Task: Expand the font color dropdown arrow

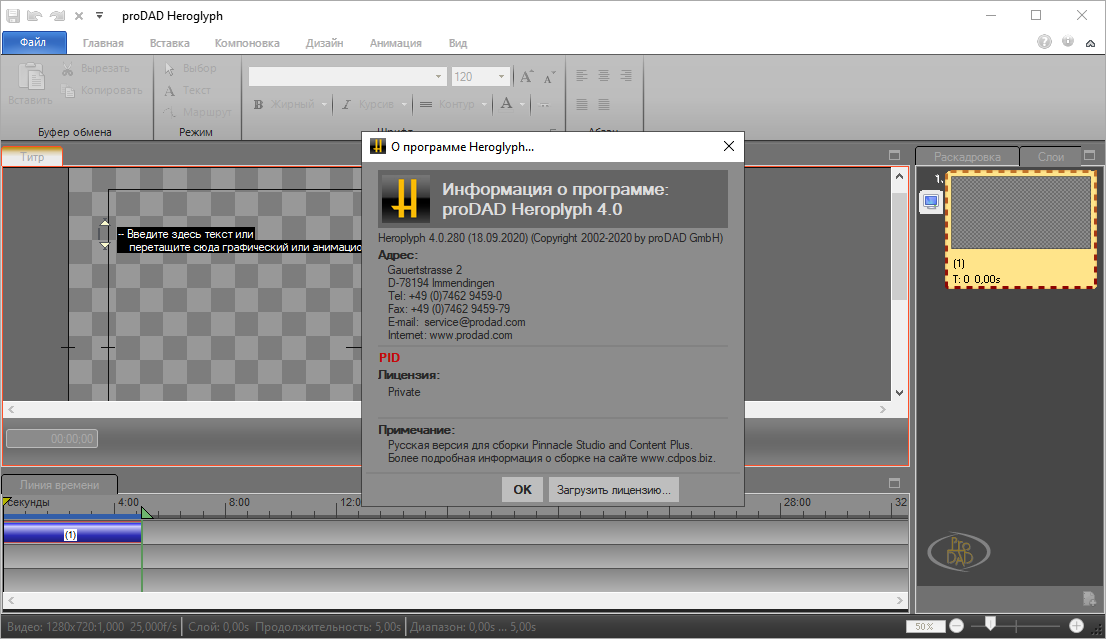Action: coord(523,104)
